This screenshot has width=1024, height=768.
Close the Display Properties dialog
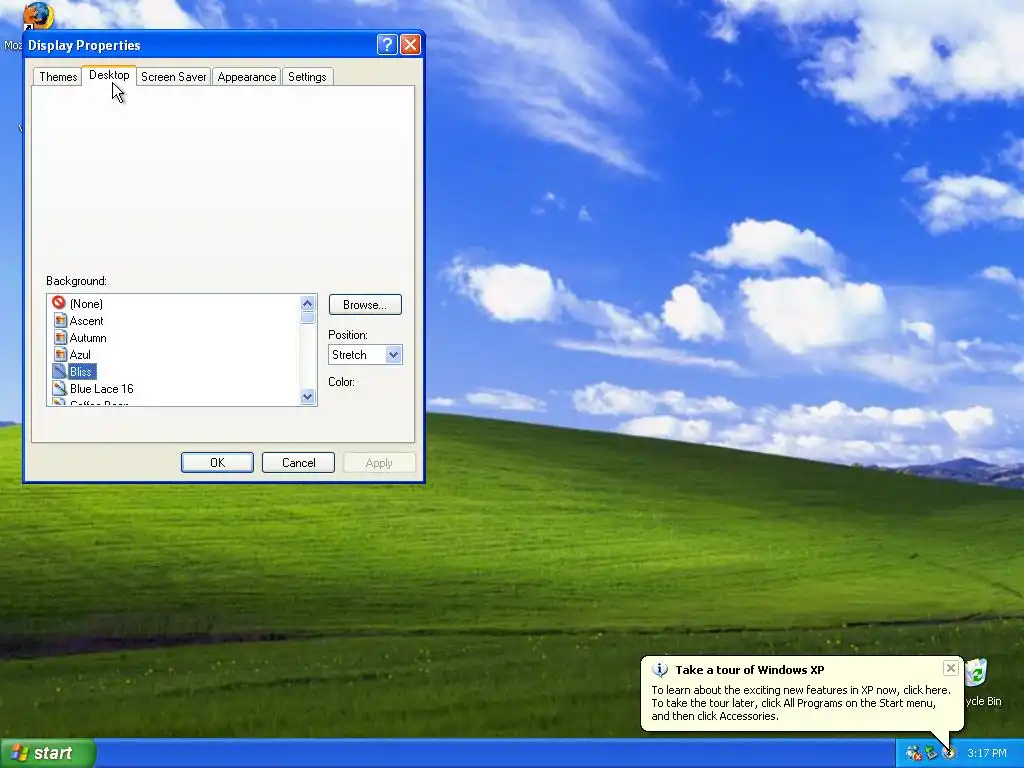point(410,44)
